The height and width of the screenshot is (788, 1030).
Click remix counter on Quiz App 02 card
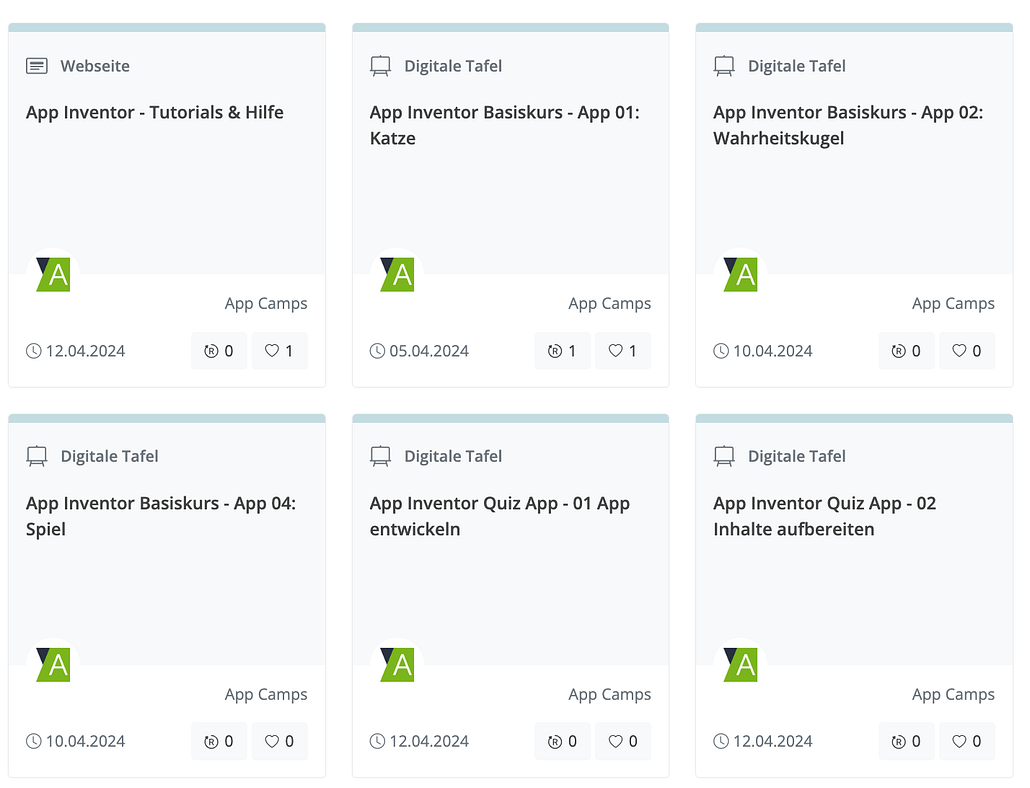(x=907, y=741)
